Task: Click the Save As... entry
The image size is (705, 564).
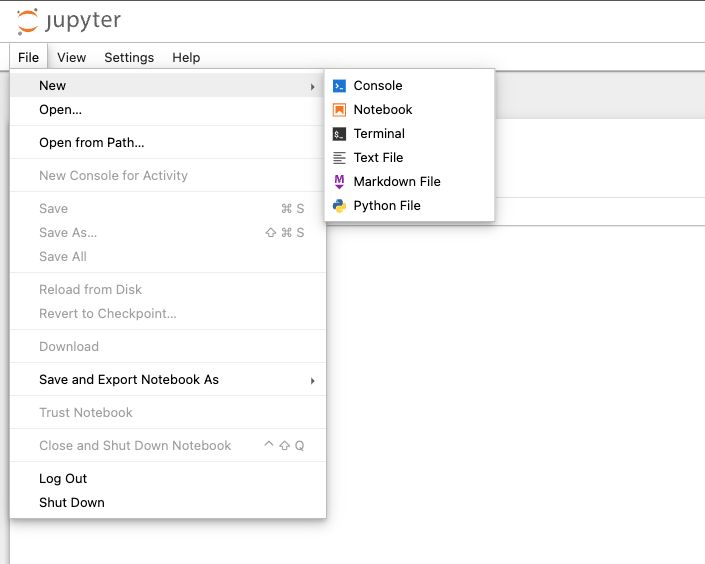Action: point(168,233)
